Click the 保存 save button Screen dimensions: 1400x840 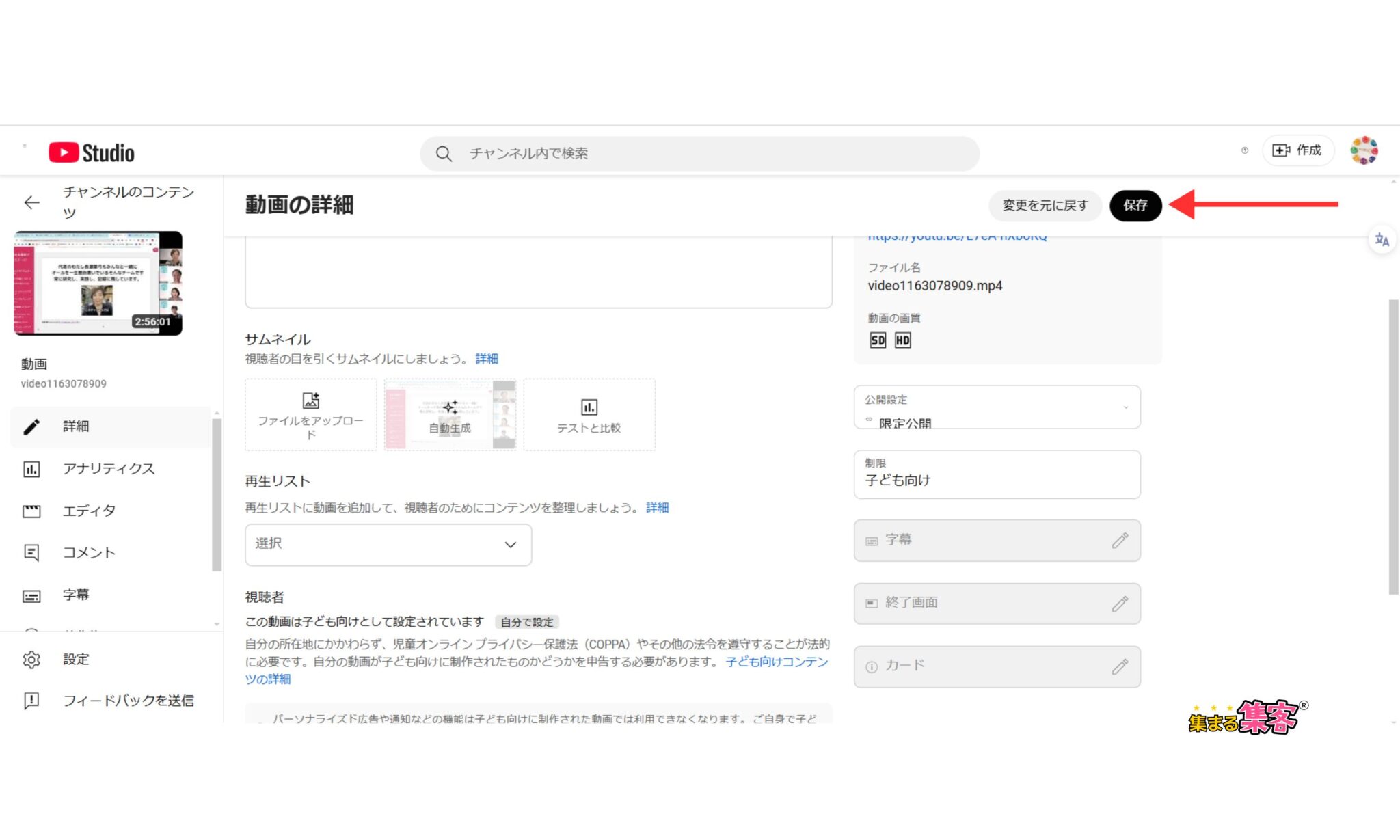click(x=1135, y=205)
